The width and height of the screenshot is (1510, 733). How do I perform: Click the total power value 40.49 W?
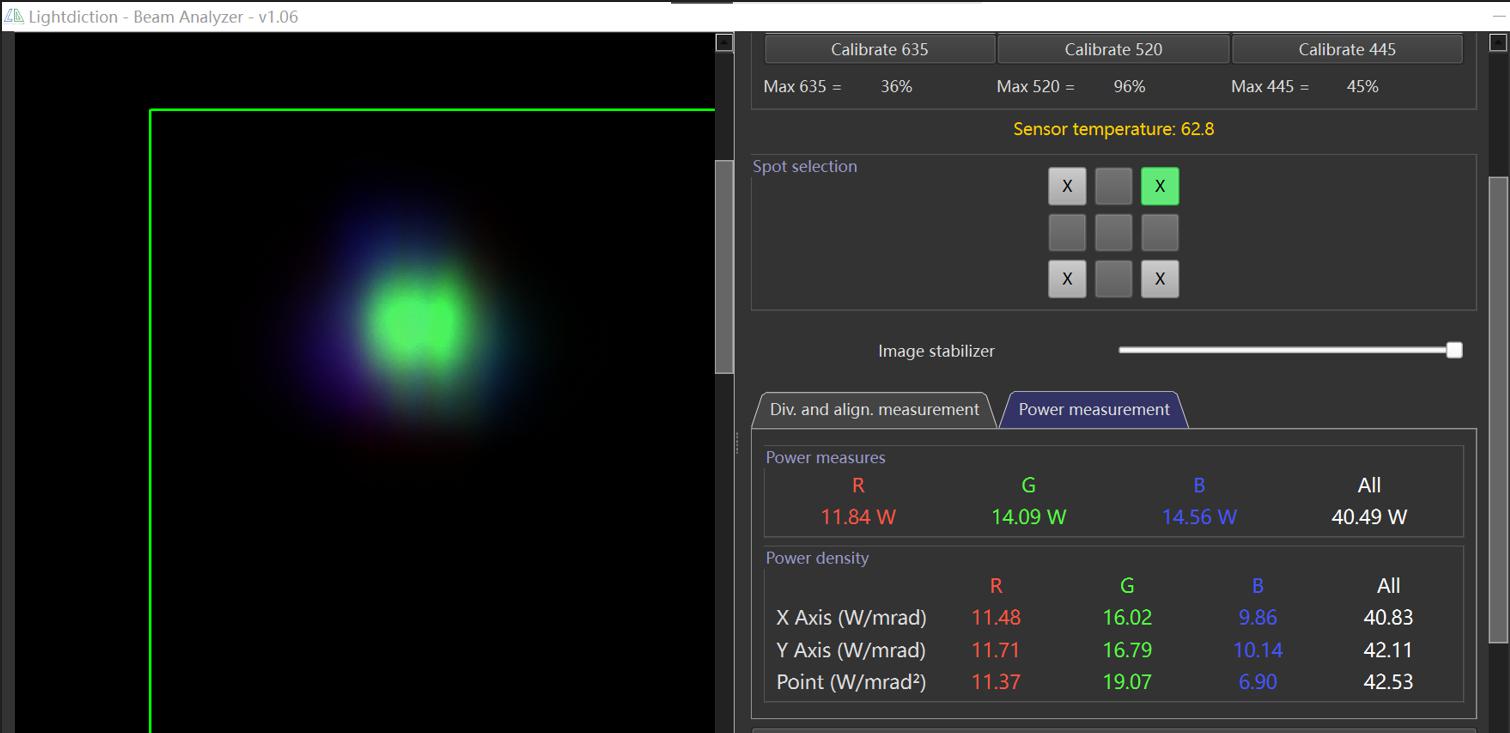click(x=1369, y=517)
